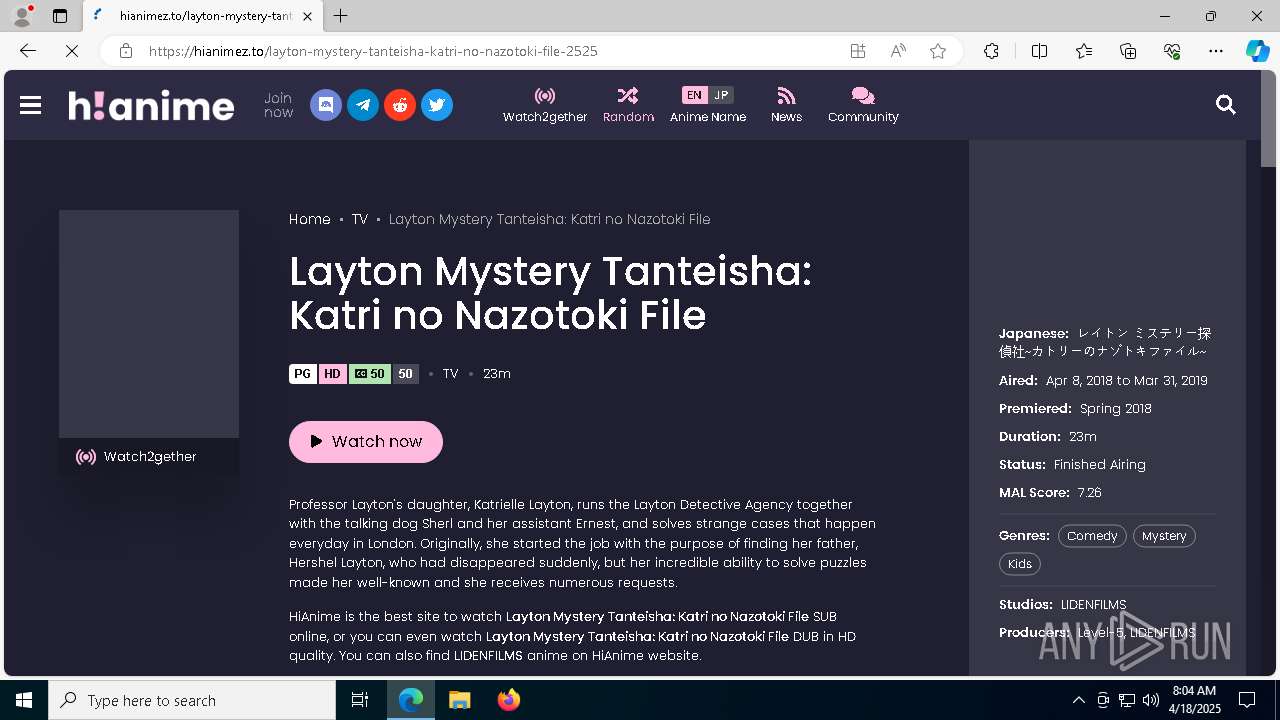
Task: Open Task View
Action: (360, 700)
